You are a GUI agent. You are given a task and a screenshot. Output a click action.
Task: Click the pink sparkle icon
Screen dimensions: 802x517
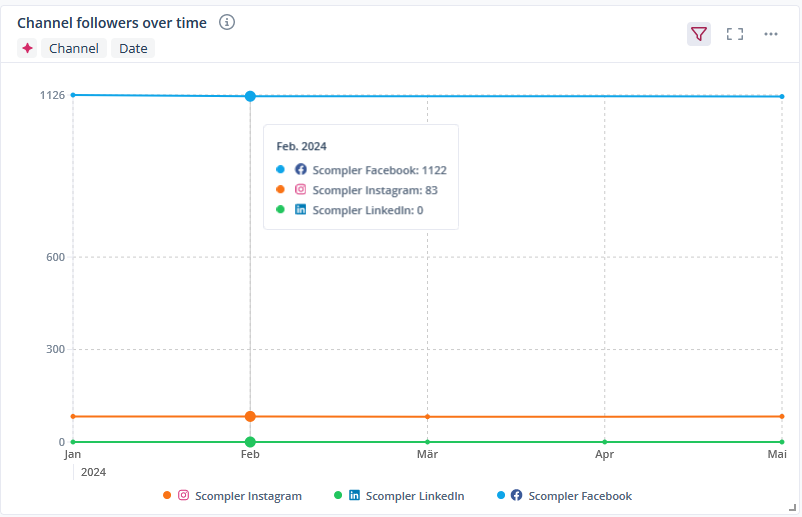pyautogui.click(x=28, y=48)
